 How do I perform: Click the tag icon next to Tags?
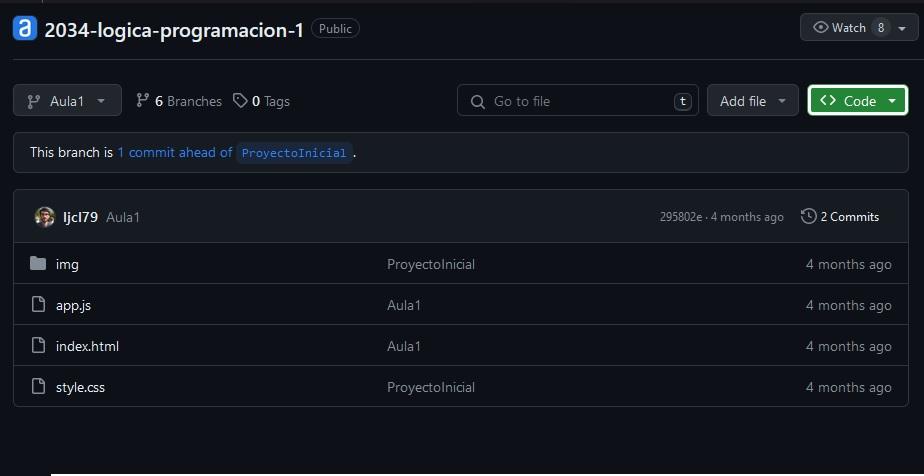tap(240, 101)
